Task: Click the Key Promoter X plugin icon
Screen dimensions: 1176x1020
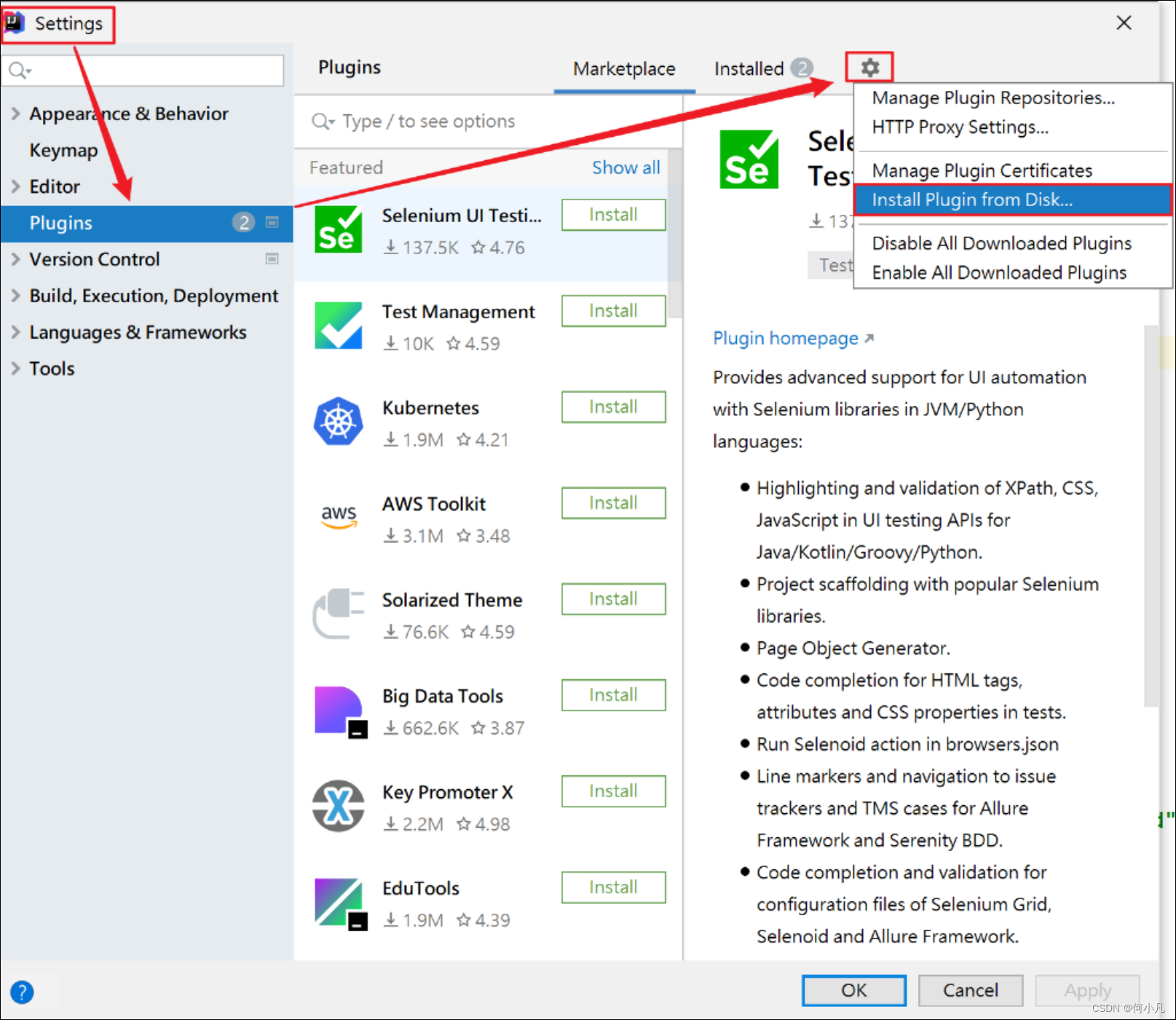Action: point(339,806)
